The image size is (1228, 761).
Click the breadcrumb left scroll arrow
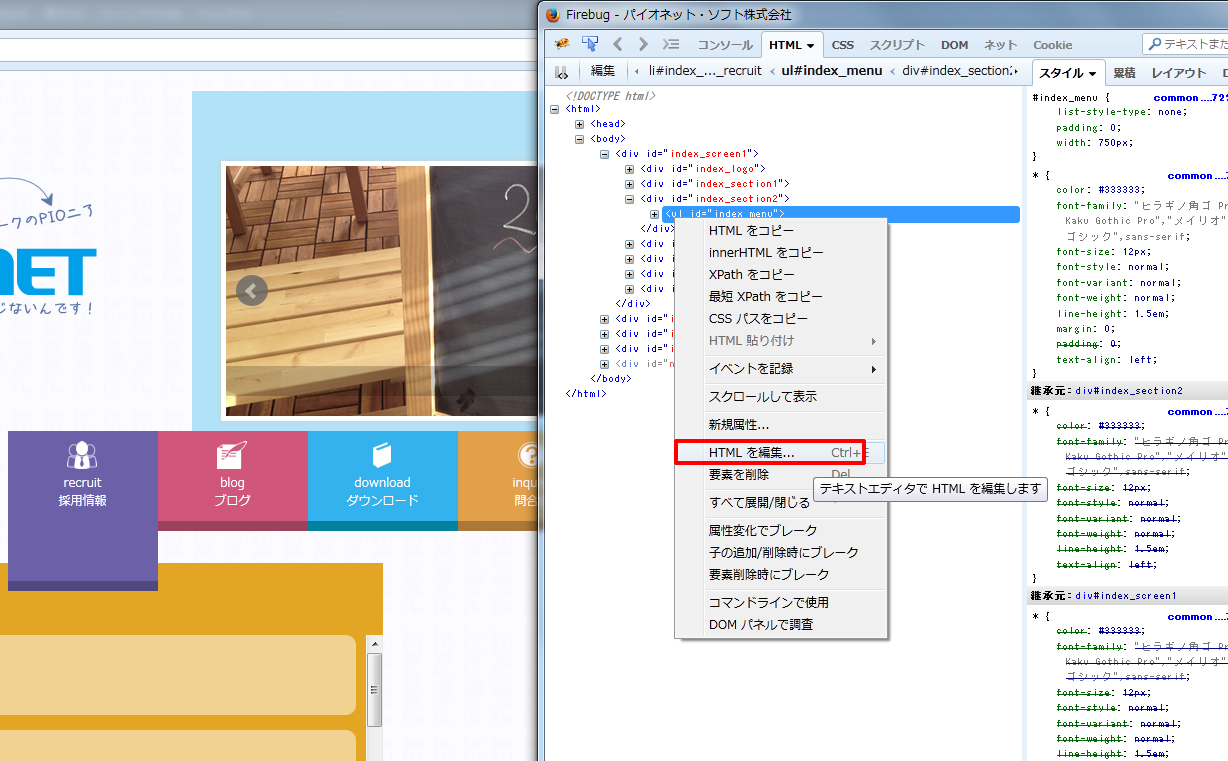point(637,71)
